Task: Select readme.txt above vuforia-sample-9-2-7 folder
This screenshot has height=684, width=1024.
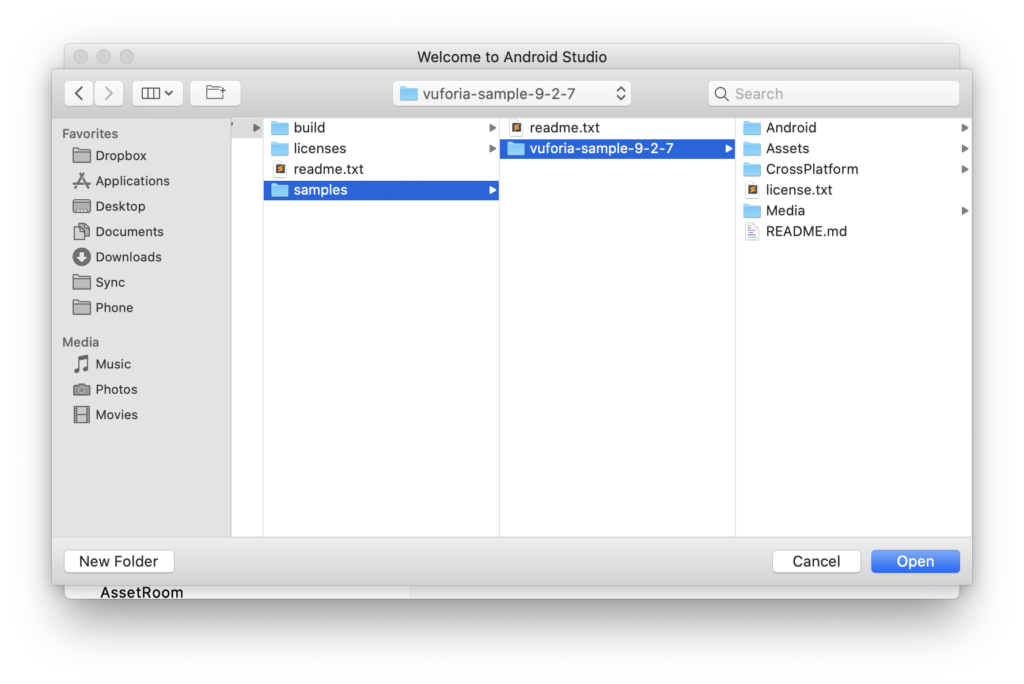Action: 617,128
